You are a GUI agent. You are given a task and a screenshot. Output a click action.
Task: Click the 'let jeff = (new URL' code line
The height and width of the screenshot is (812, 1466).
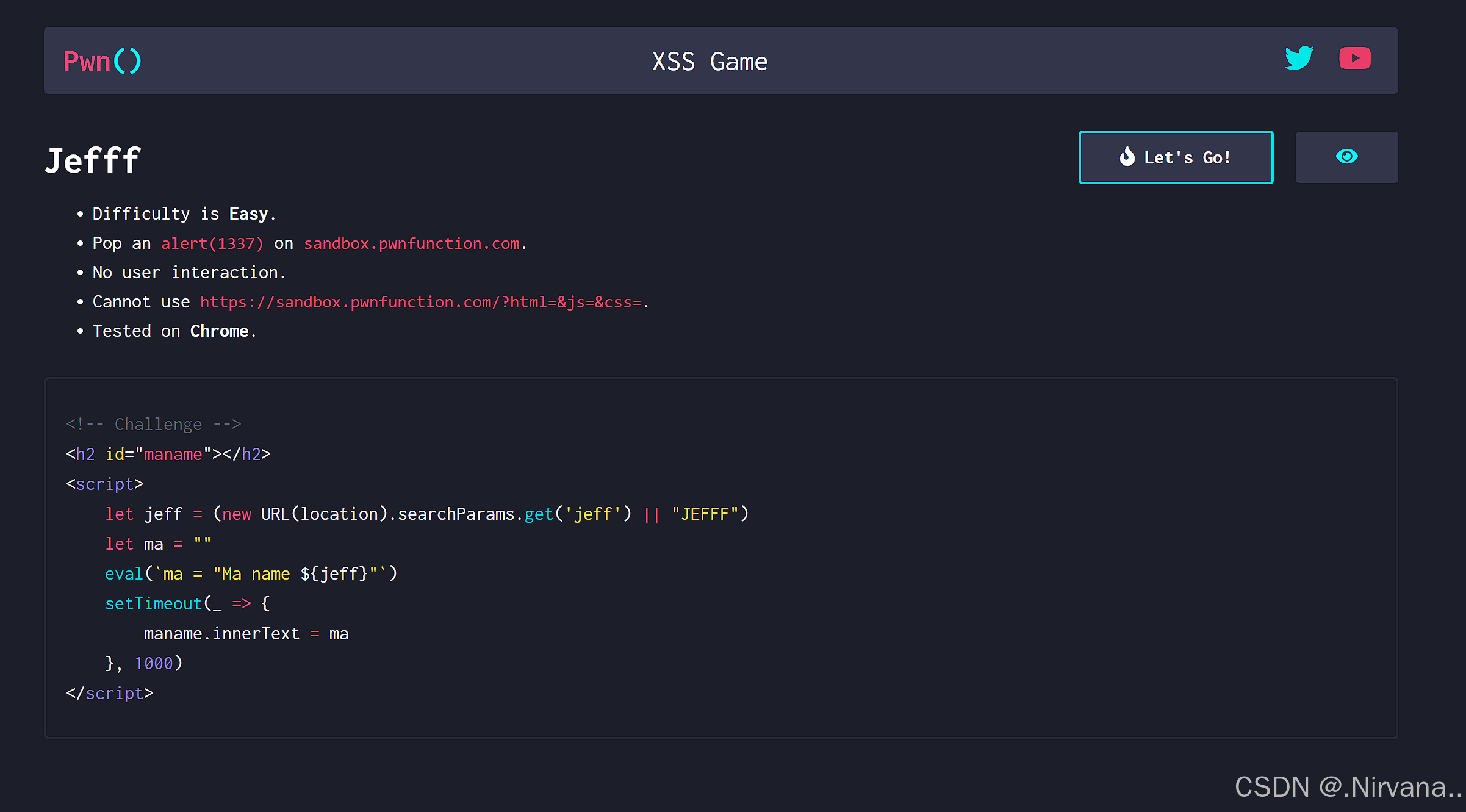[427, 514]
